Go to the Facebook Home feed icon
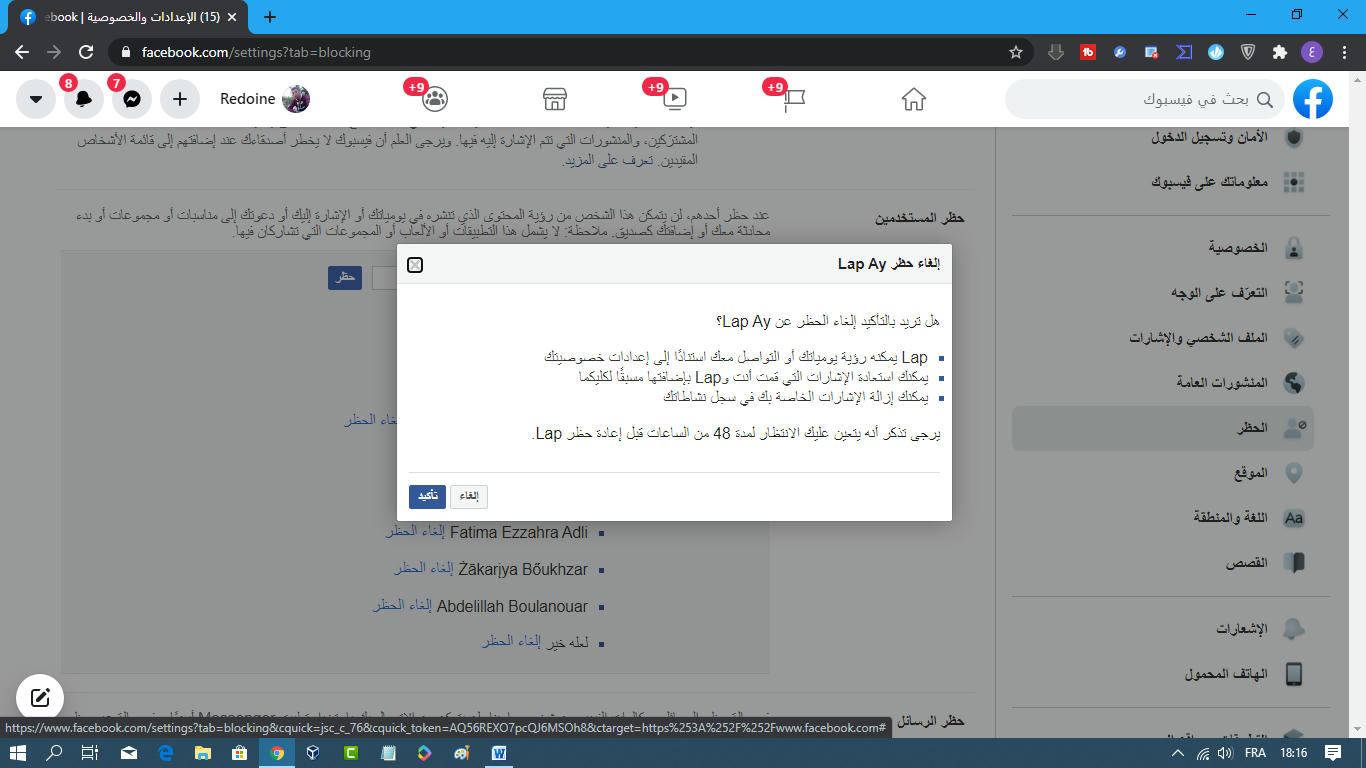1366x768 pixels. [x=913, y=99]
